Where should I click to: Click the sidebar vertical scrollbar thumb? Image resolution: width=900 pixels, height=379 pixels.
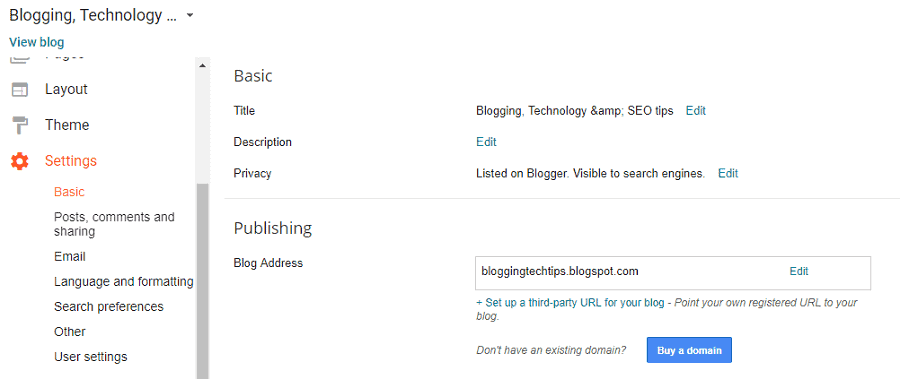coord(202,281)
